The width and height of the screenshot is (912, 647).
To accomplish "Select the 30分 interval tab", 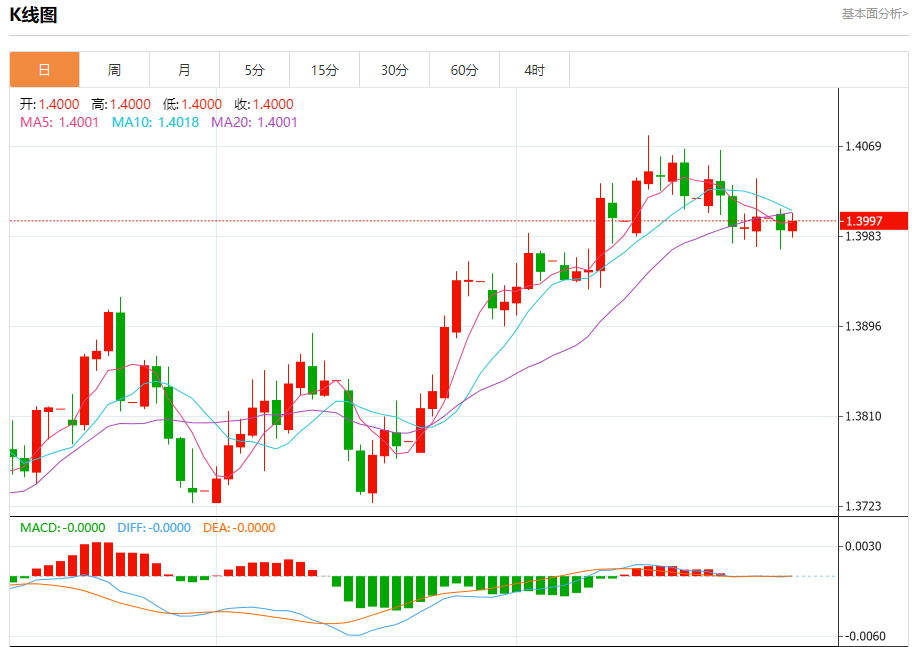I will [394, 70].
